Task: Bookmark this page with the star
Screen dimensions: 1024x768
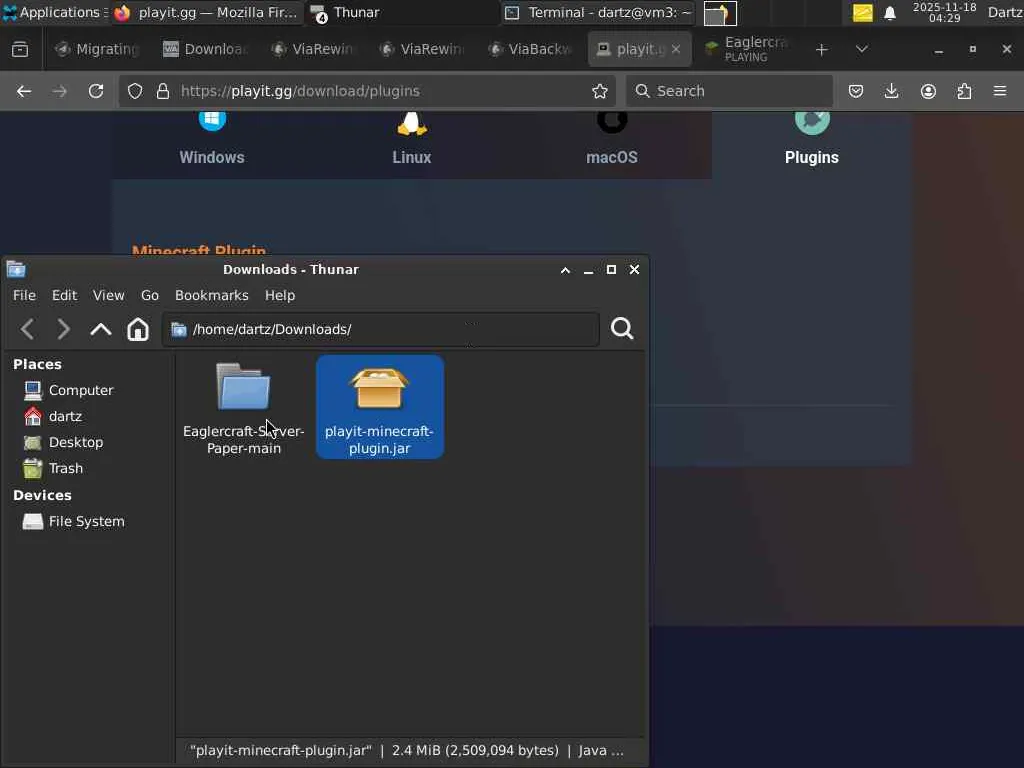Action: pos(600,91)
